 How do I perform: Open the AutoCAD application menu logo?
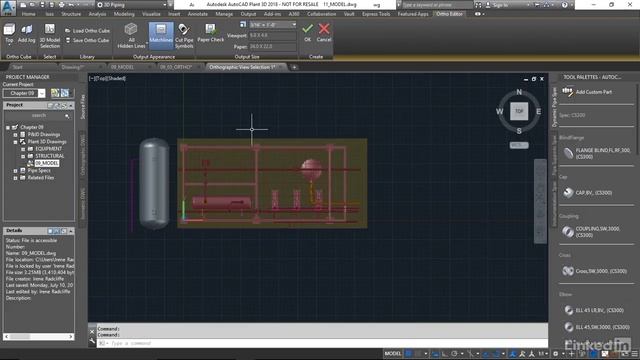point(8,7)
